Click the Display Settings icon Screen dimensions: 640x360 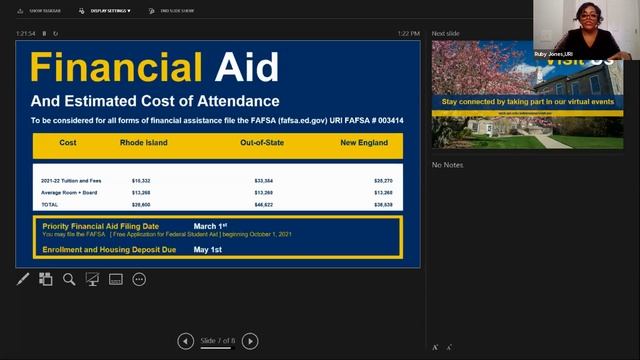82,11
